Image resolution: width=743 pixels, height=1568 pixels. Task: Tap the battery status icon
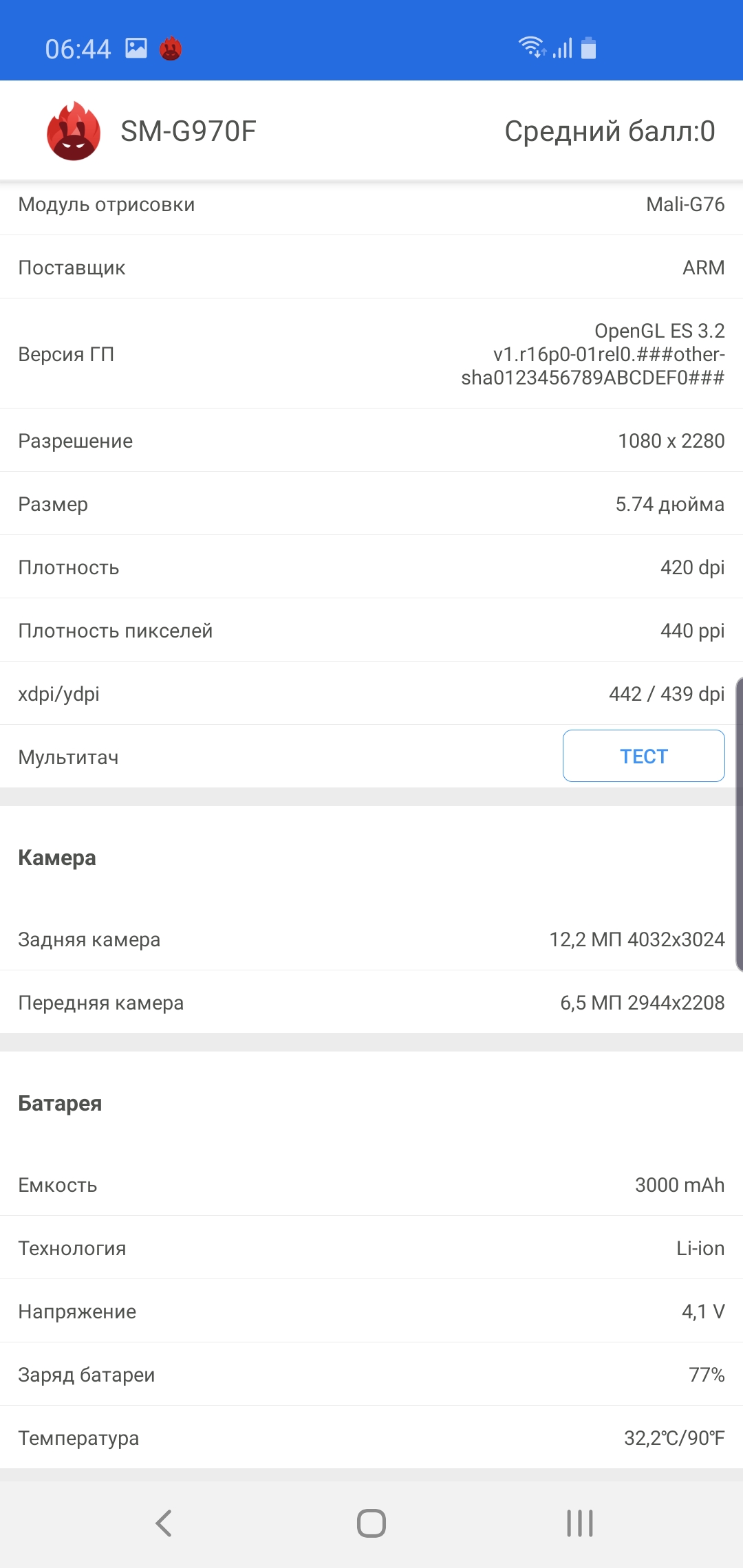[x=588, y=48]
